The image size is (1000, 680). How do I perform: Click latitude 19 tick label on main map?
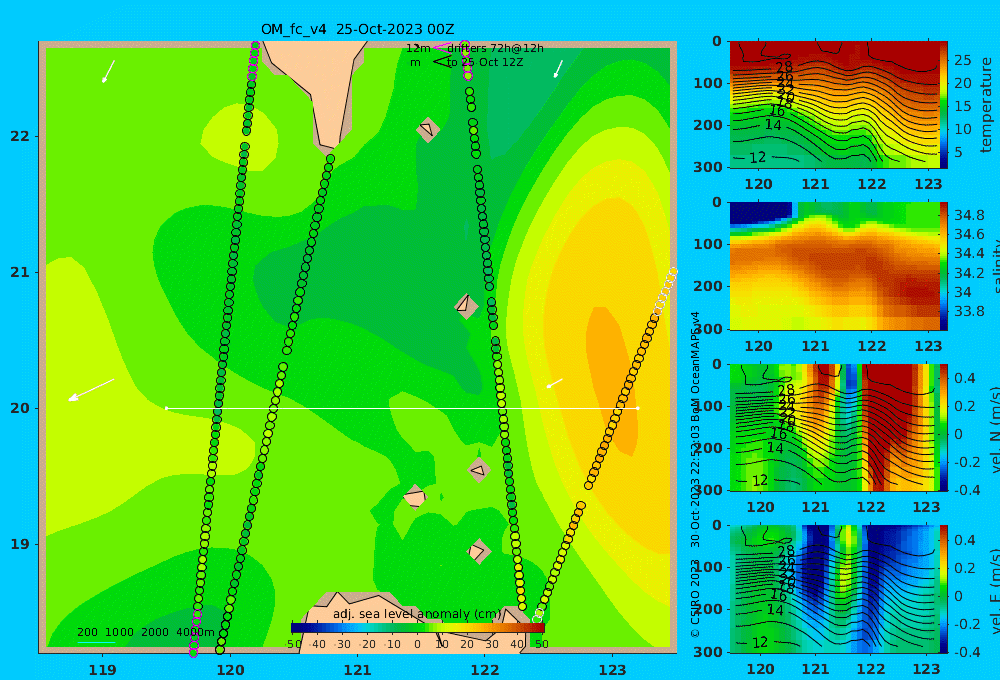click(20, 544)
